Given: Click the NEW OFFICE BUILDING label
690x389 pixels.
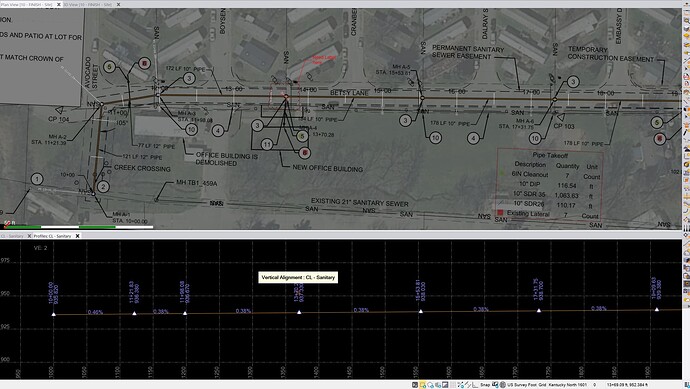Looking at the screenshot, I should click(x=327, y=169).
